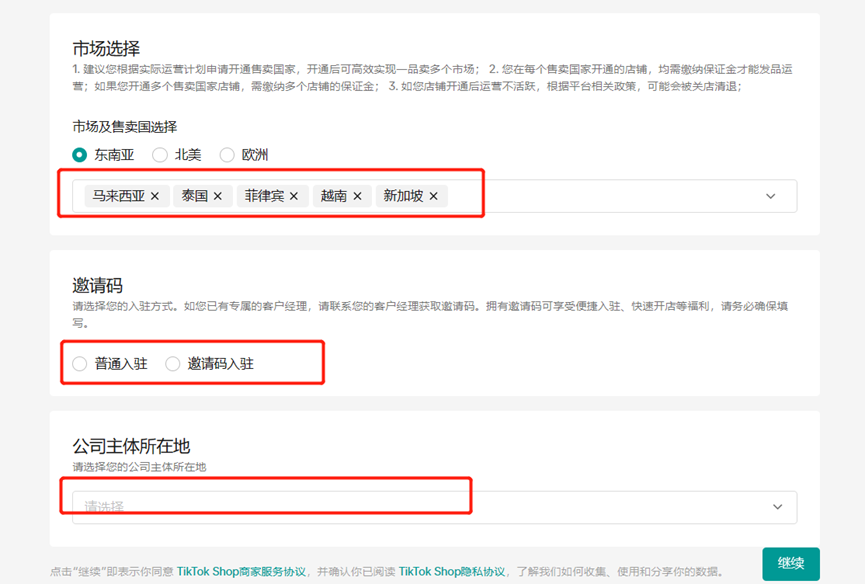Expand the selling country dropdown arrow
This screenshot has width=865, height=584.
coord(771,196)
